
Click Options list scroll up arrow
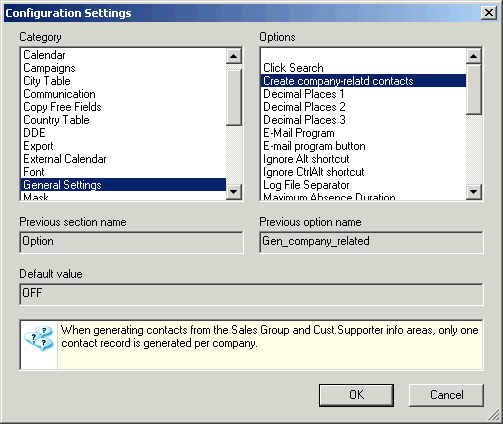474,56
